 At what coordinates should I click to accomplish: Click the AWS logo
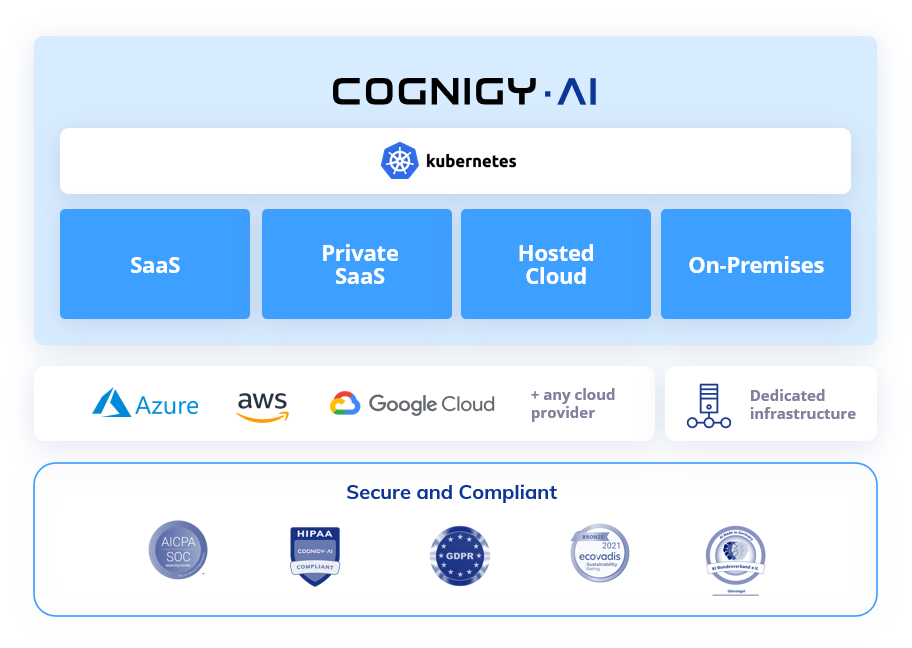pyautogui.click(x=261, y=403)
